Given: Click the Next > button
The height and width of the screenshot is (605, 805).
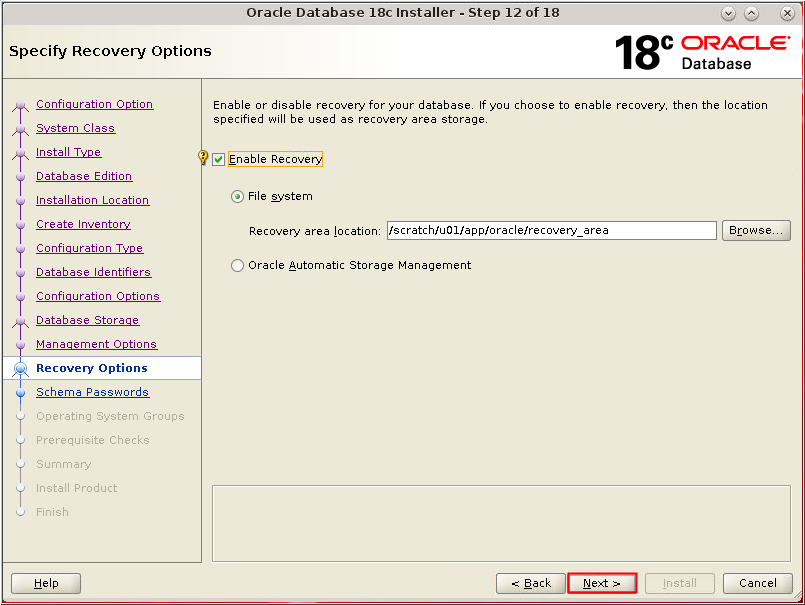Looking at the screenshot, I should click(x=602, y=583).
